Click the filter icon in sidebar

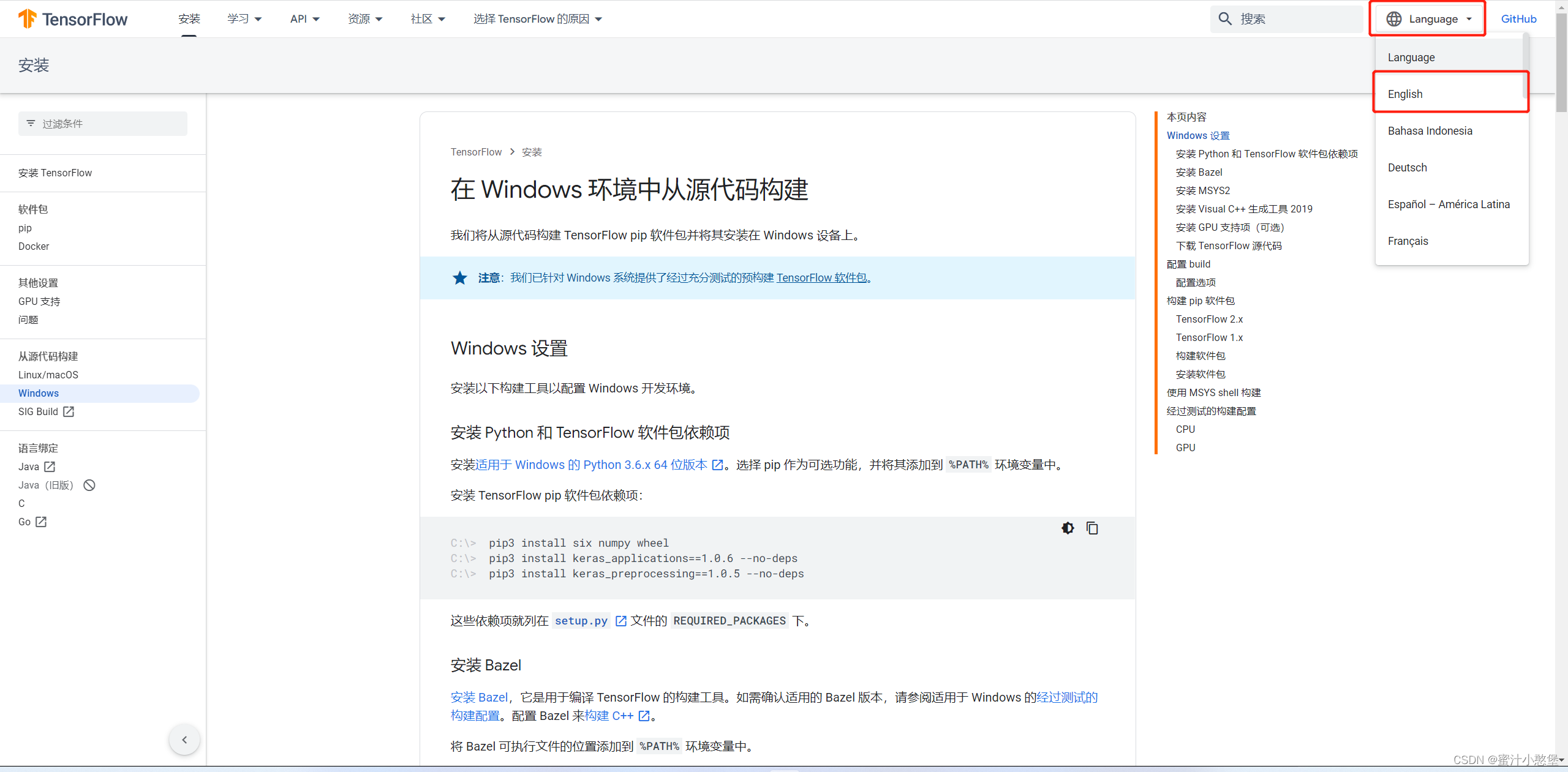(x=31, y=124)
